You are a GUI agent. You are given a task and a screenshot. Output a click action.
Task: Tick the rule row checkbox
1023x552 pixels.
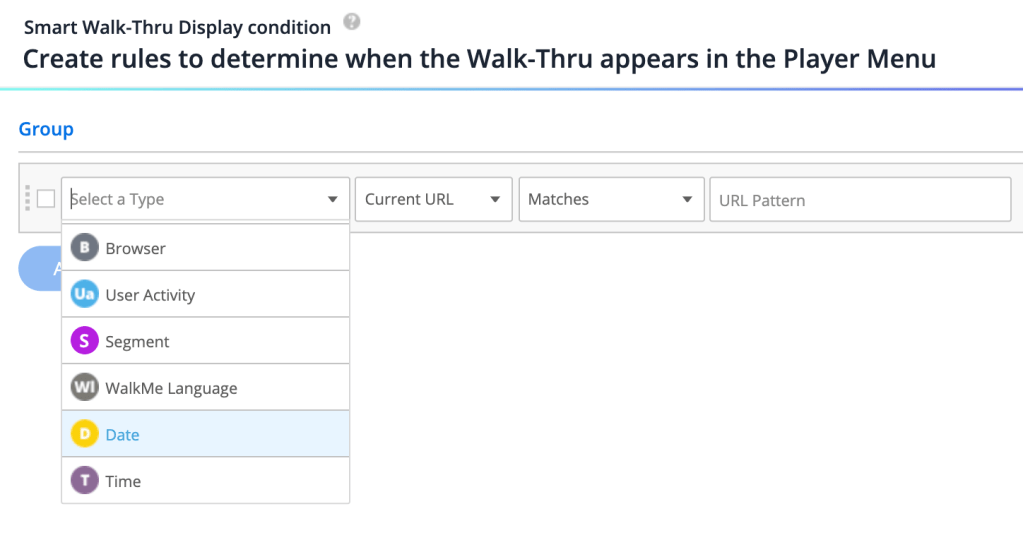46,199
